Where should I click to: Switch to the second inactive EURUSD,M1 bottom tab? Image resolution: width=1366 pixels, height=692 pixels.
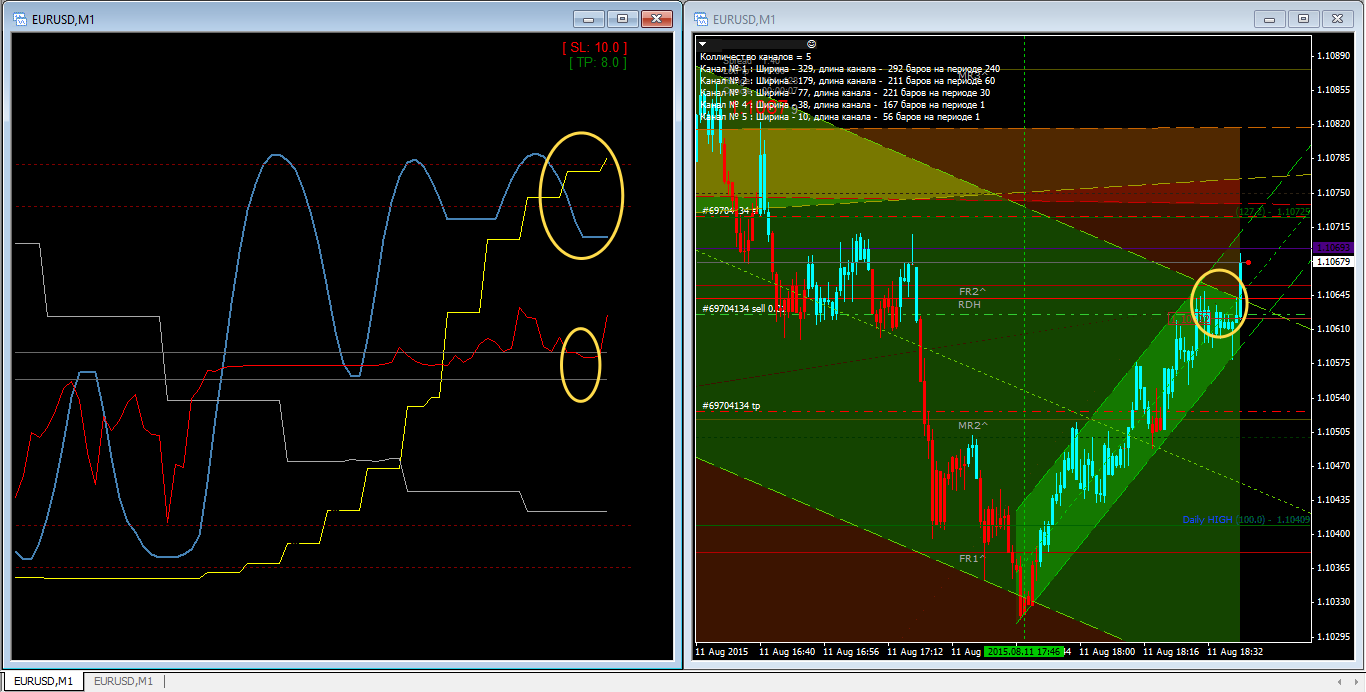[124, 681]
